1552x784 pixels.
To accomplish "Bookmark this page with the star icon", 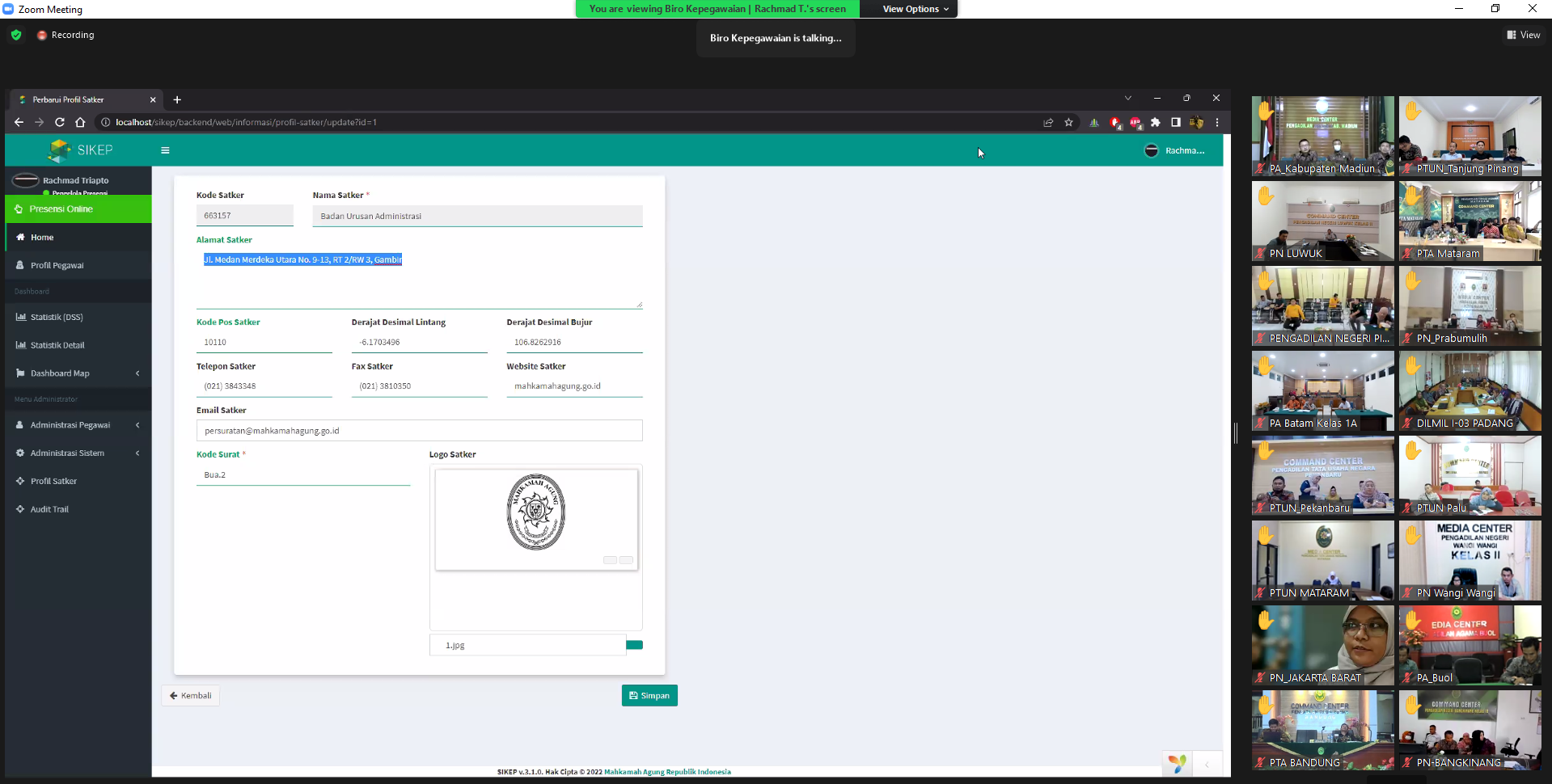I will point(1068,123).
